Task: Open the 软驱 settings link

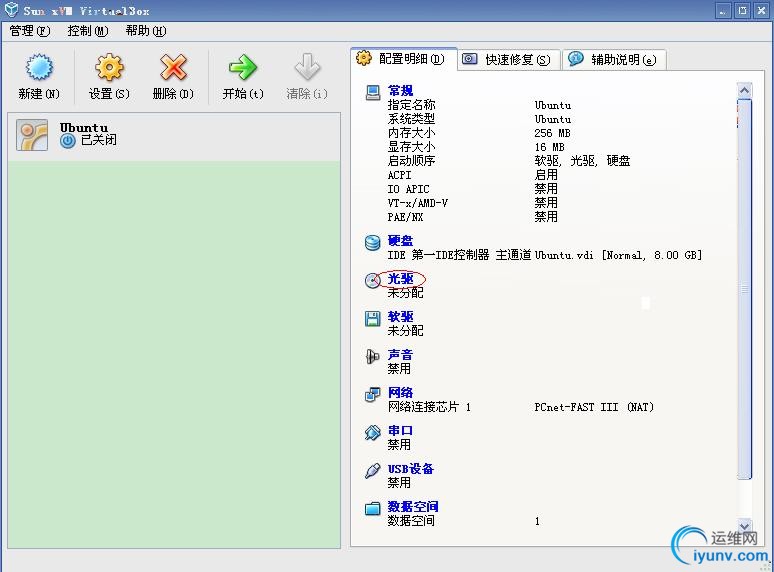Action: tap(400, 317)
